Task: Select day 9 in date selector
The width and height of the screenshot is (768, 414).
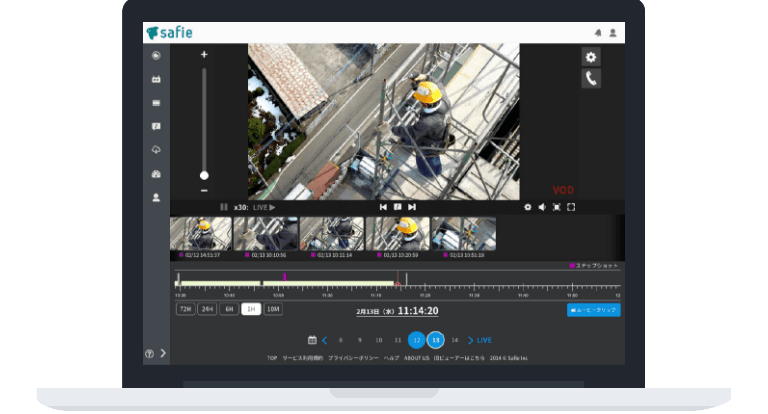Action: 360,340
